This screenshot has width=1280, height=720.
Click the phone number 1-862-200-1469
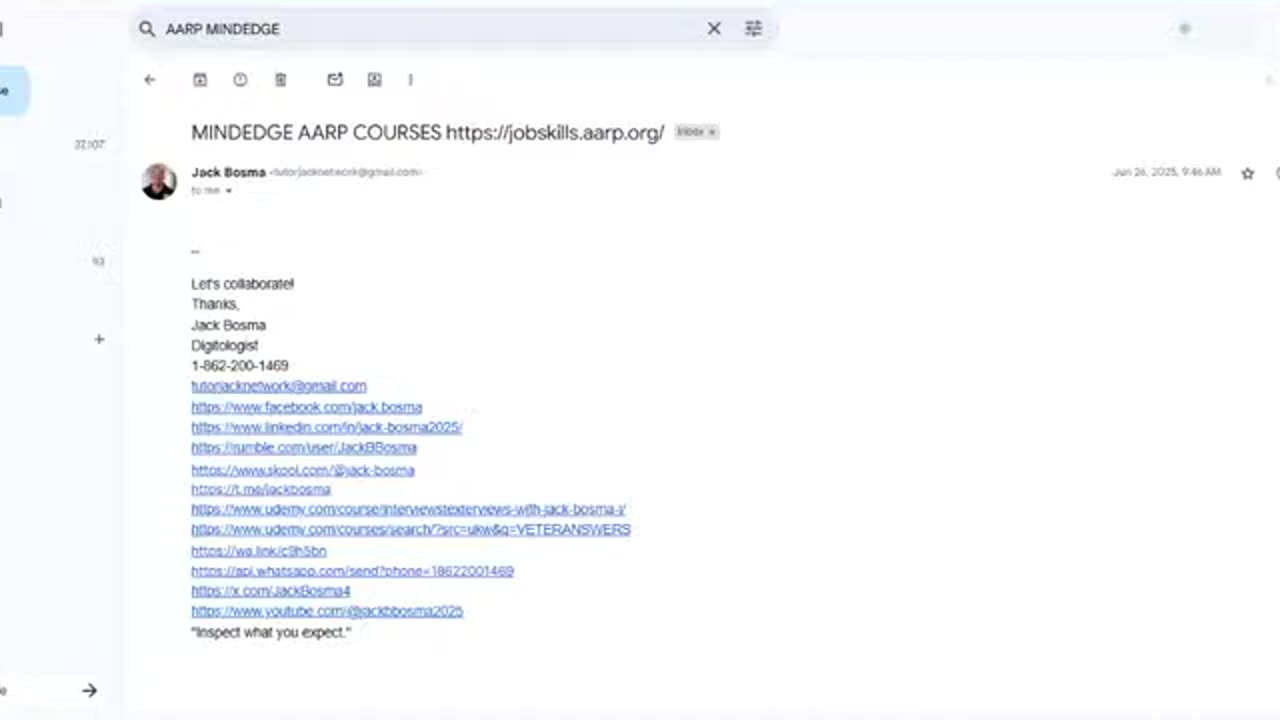click(x=240, y=366)
